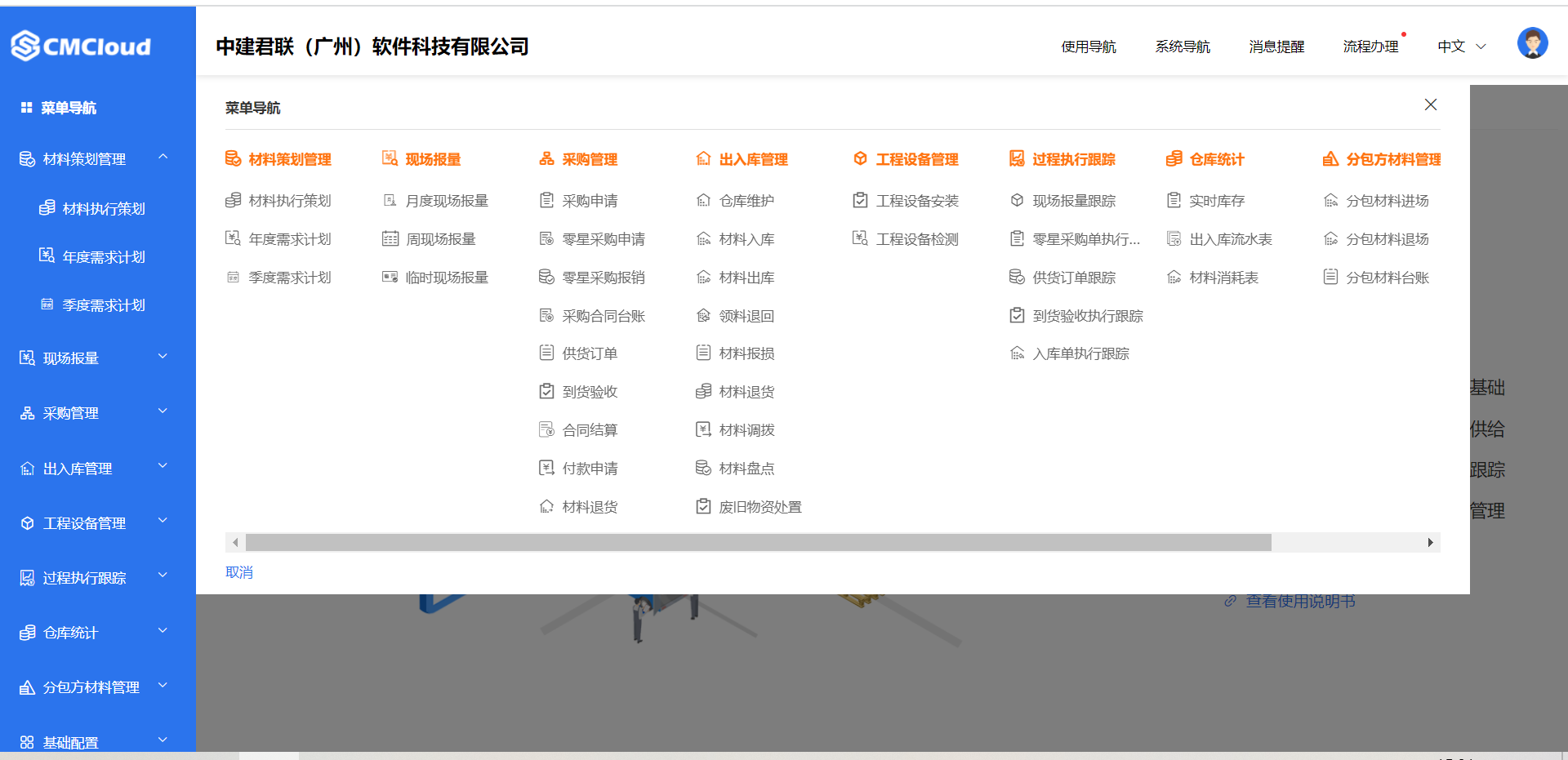This screenshot has height=760, width=1568.
Task: Collapse the 材料策划管理 sidebar group chevron
Action: click(163, 157)
